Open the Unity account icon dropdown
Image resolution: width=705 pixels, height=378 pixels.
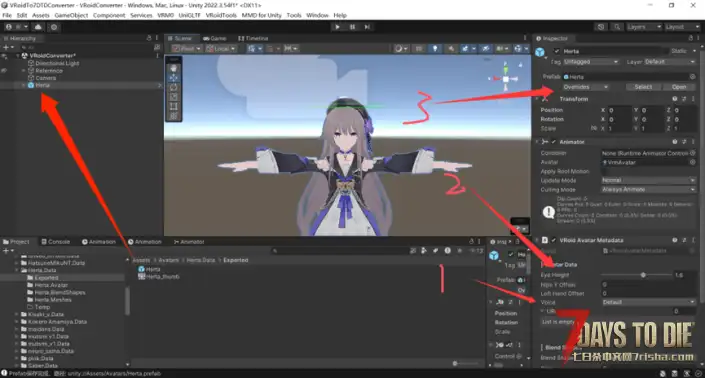16,27
